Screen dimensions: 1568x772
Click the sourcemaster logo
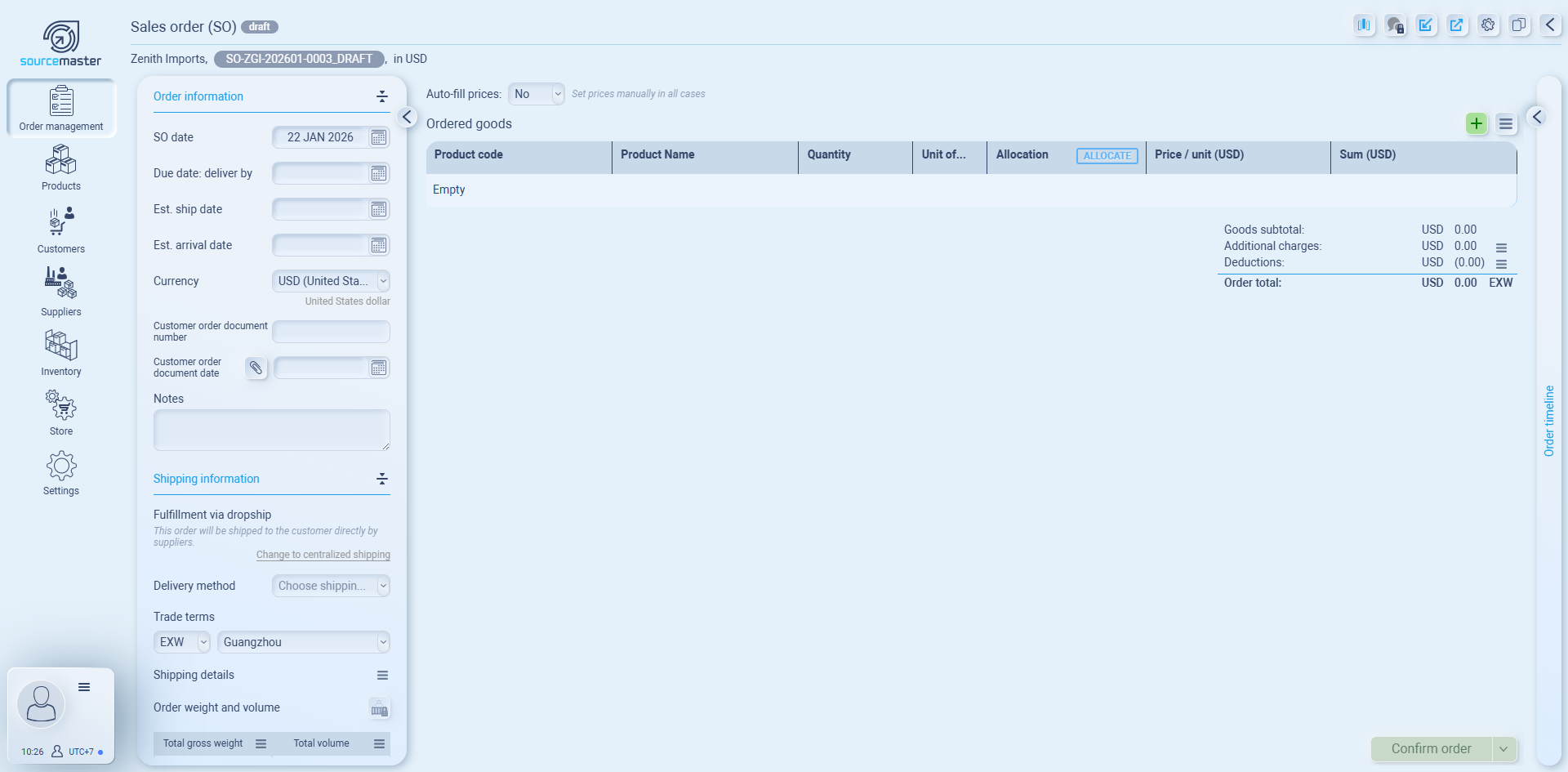[61, 43]
